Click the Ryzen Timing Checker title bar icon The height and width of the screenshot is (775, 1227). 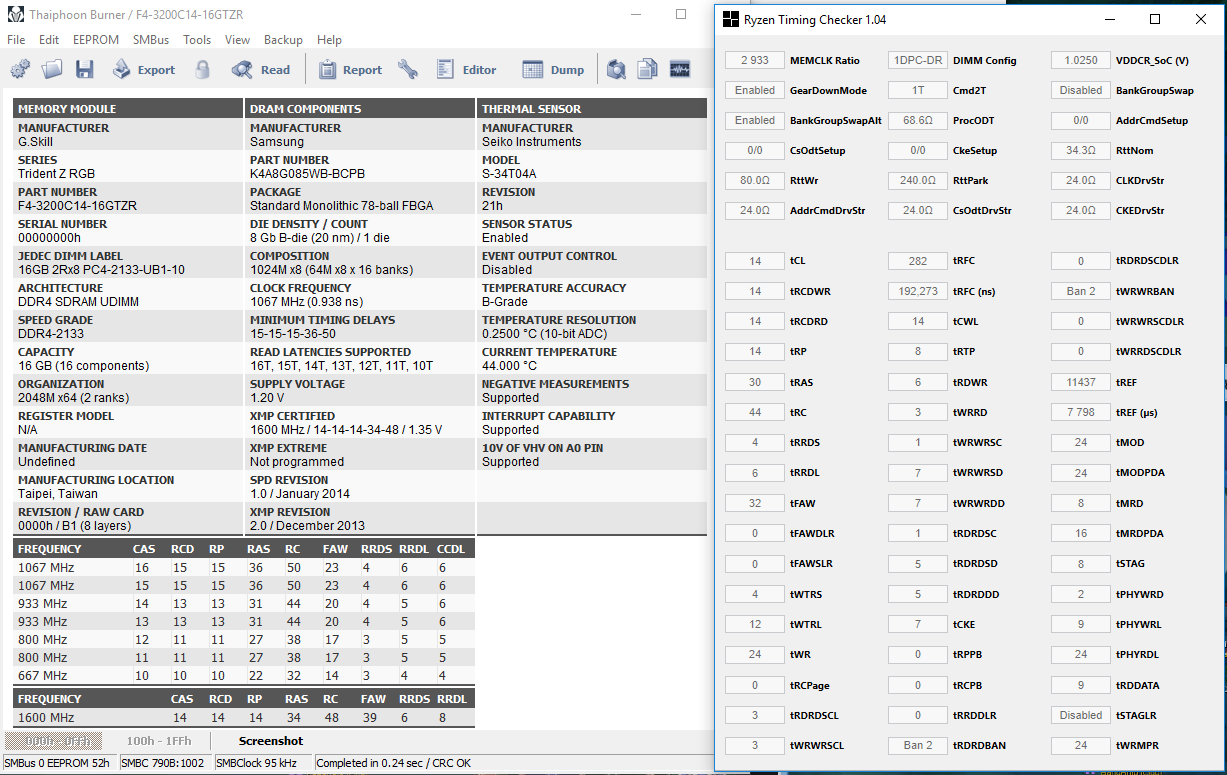pyautogui.click(x=731, y=19)
